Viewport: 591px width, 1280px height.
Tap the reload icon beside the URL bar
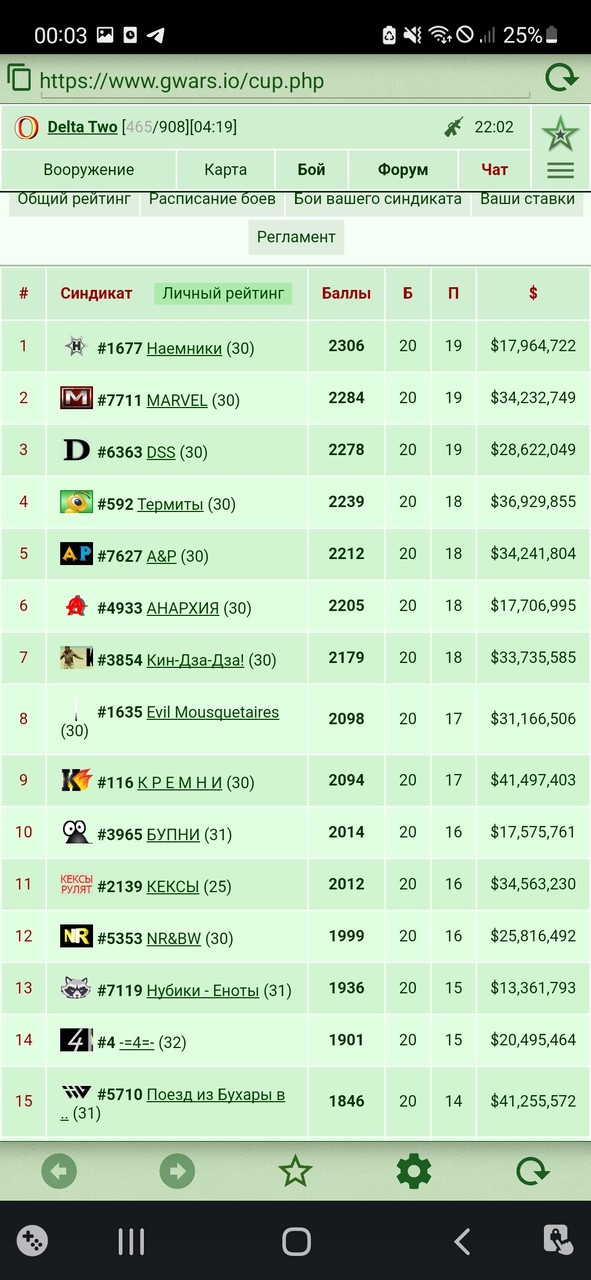click(561, 79)
